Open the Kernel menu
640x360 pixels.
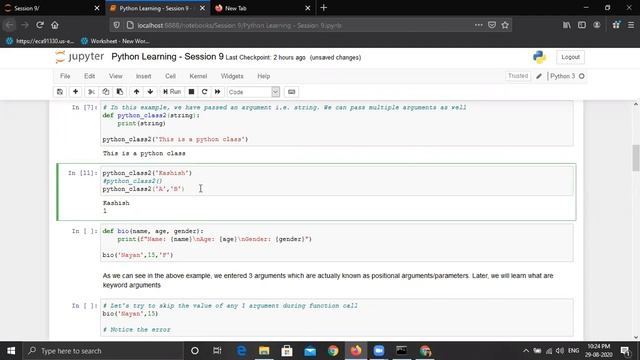coord(198,76)
